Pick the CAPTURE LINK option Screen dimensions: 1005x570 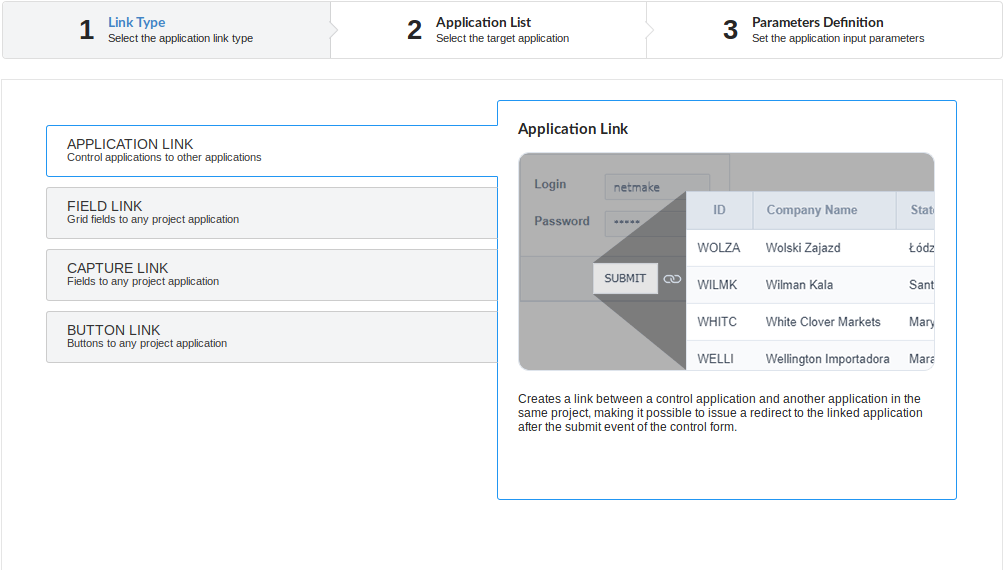pyautogui.click(x=271, y=274)
